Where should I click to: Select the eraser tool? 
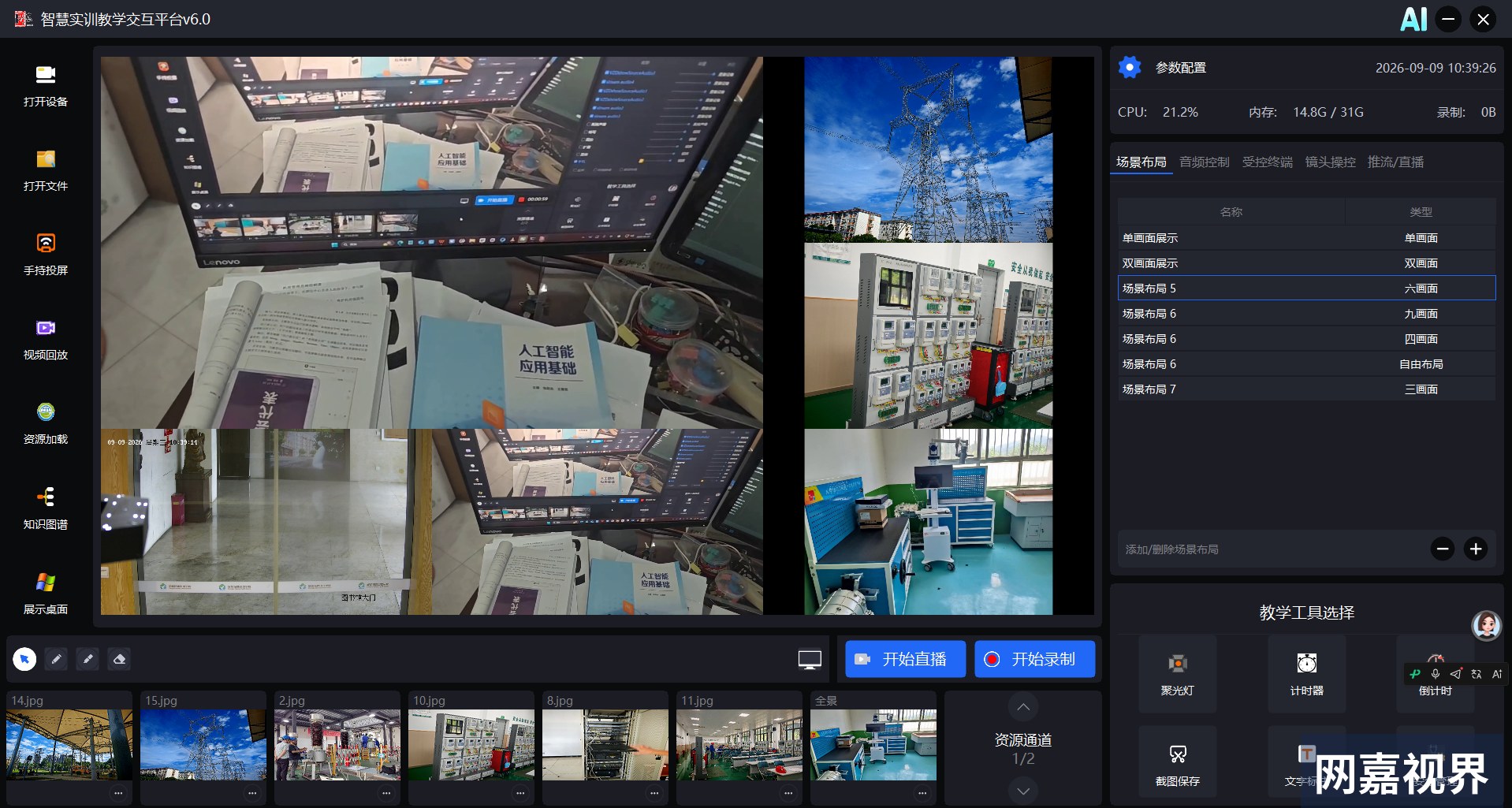pos(119,659)
